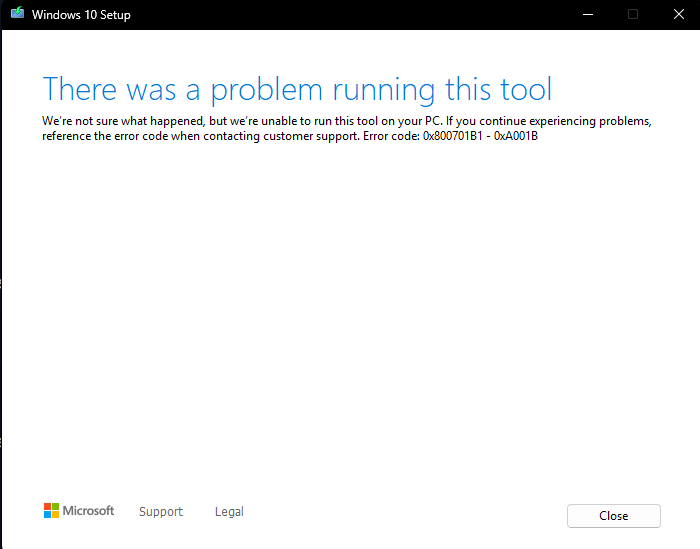Open the Legal link
Image resolution: width=700 pixels, height=549 pixels.
pyautogui.click(x=229, y=512)
